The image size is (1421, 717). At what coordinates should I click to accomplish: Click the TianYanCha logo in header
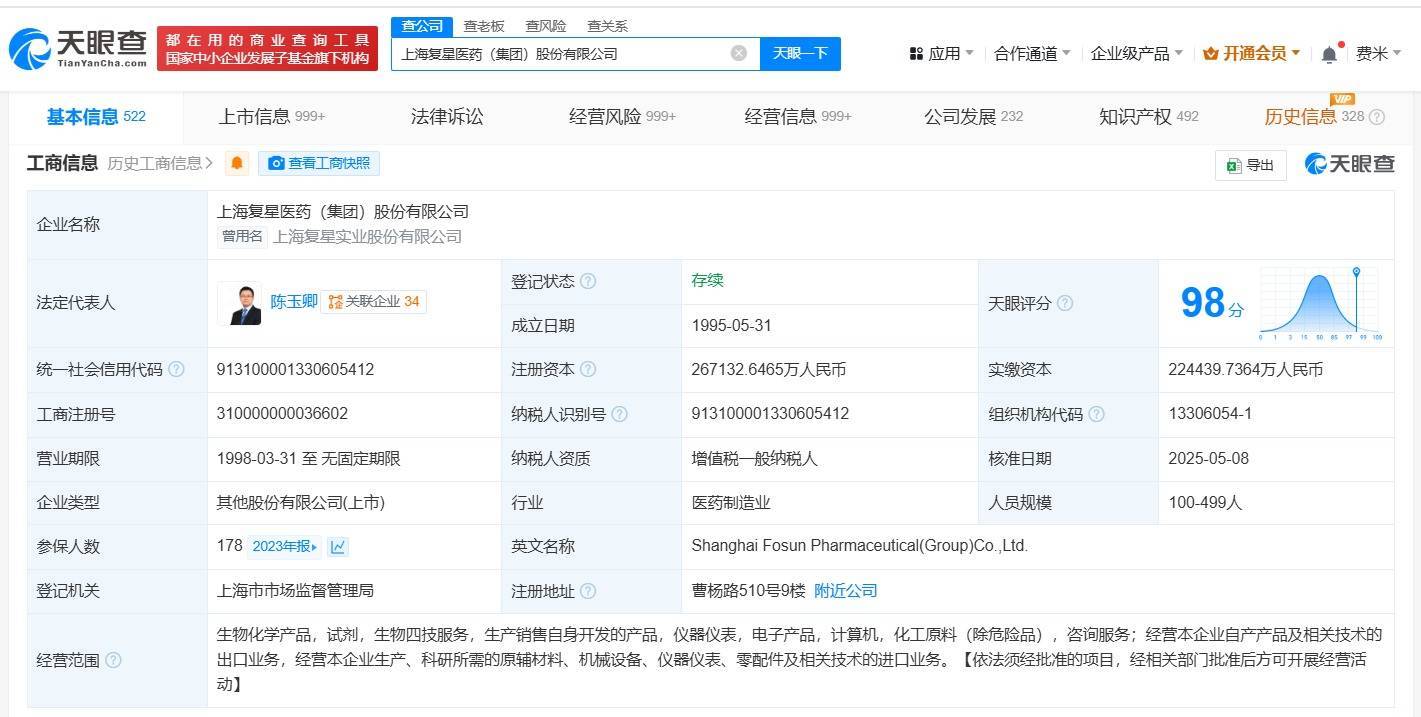point(78,48)
